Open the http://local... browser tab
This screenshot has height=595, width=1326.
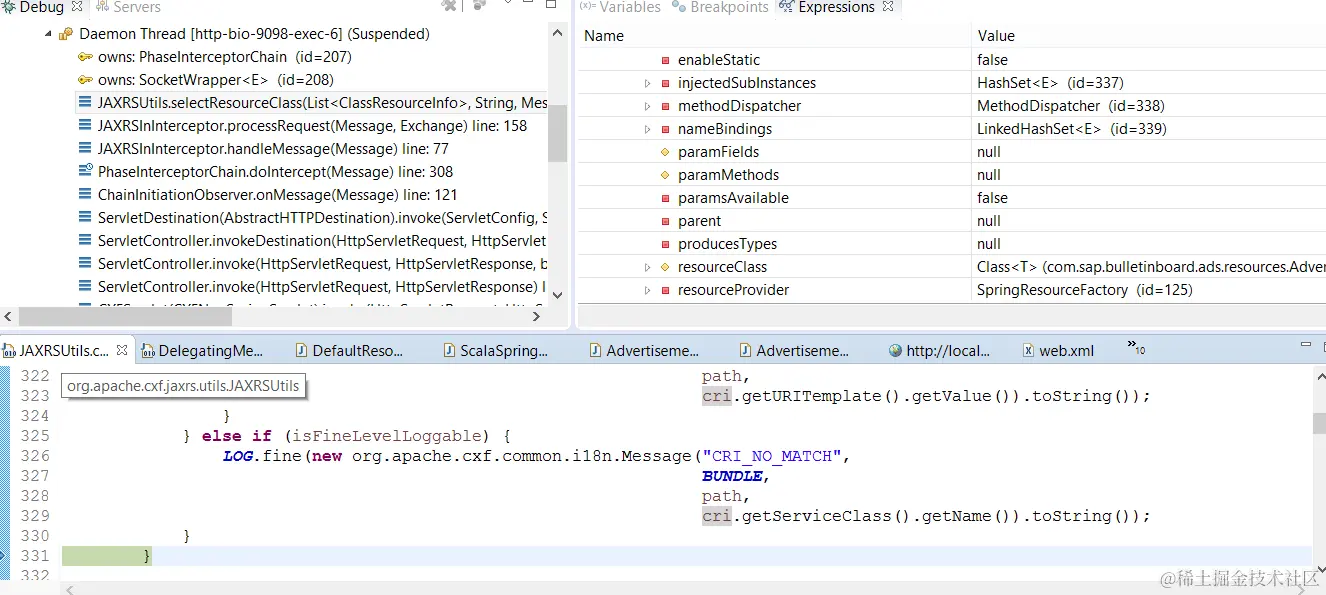tap(939, 351)
